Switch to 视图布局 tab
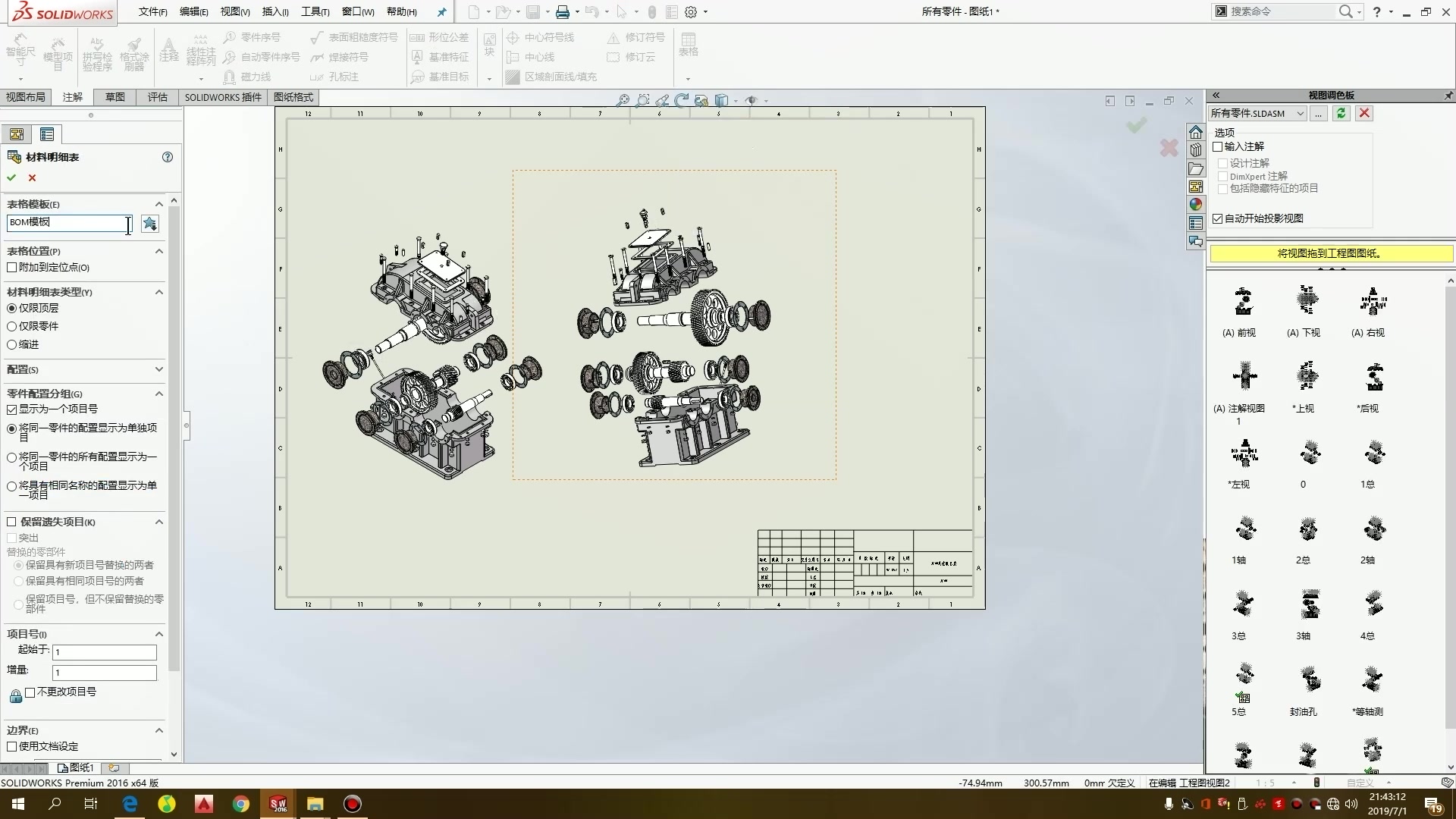Image resolution: width=1456 pixels, height=819 pixels. (x=26, y=97)
